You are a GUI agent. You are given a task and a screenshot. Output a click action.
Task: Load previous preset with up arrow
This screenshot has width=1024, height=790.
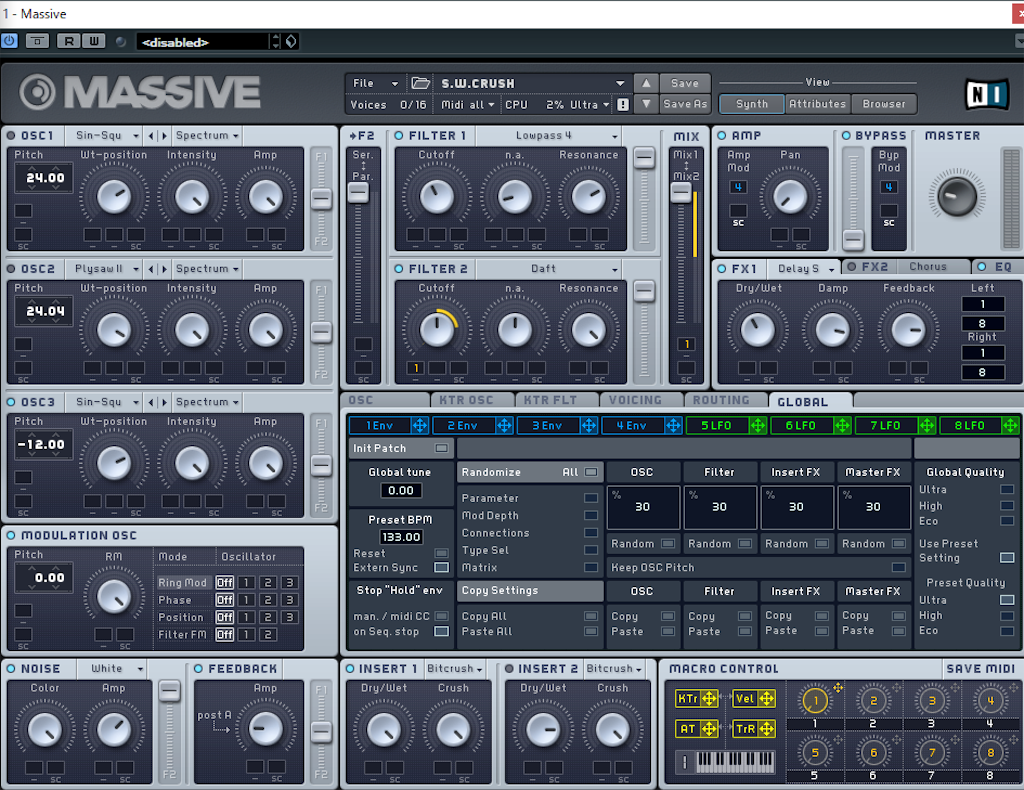pos(646,83)
